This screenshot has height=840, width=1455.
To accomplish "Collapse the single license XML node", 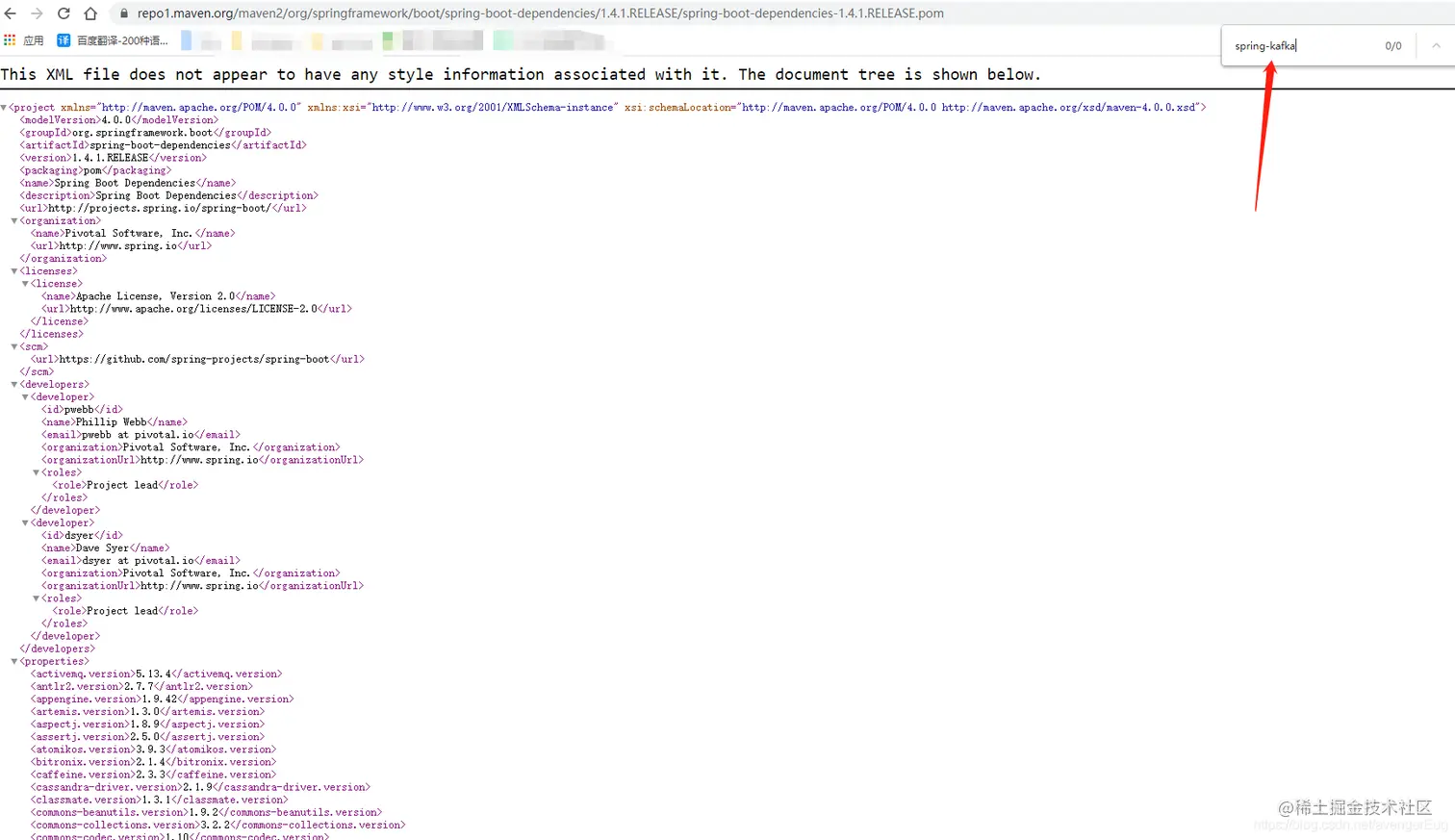I will click(25, 284).
